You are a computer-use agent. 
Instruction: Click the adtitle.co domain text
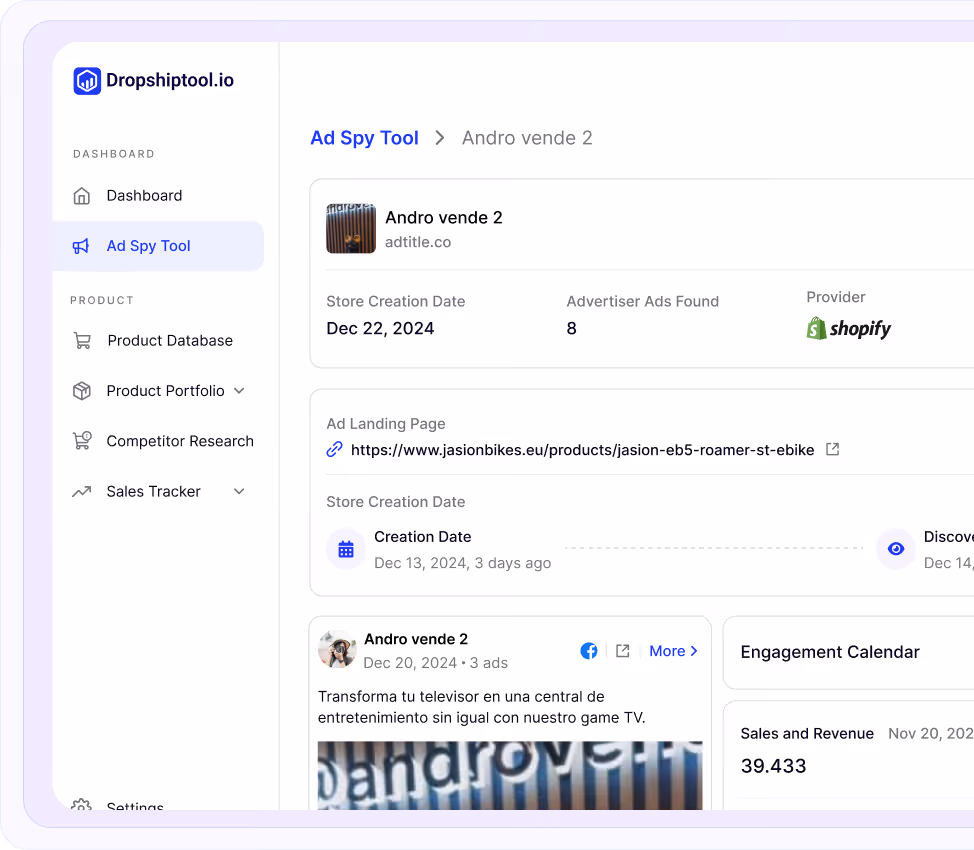click(x=418, y=242)
